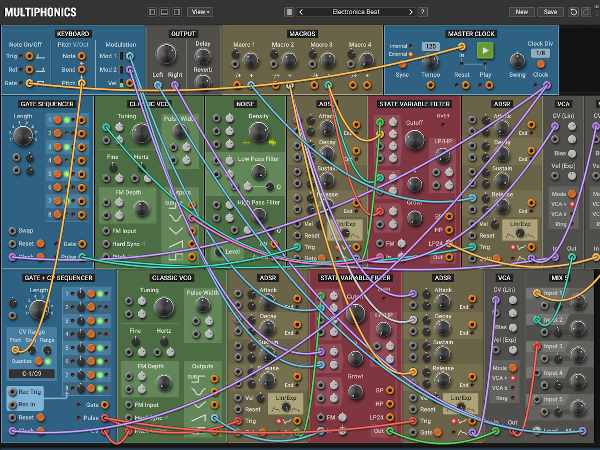Toggle the Quantize button in Gate + CV Sequencer
The height and width of the screenshot is (450, 600).
39,361
